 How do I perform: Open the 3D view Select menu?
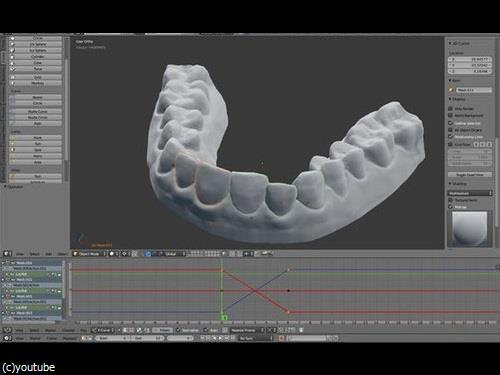pos(34,254)
